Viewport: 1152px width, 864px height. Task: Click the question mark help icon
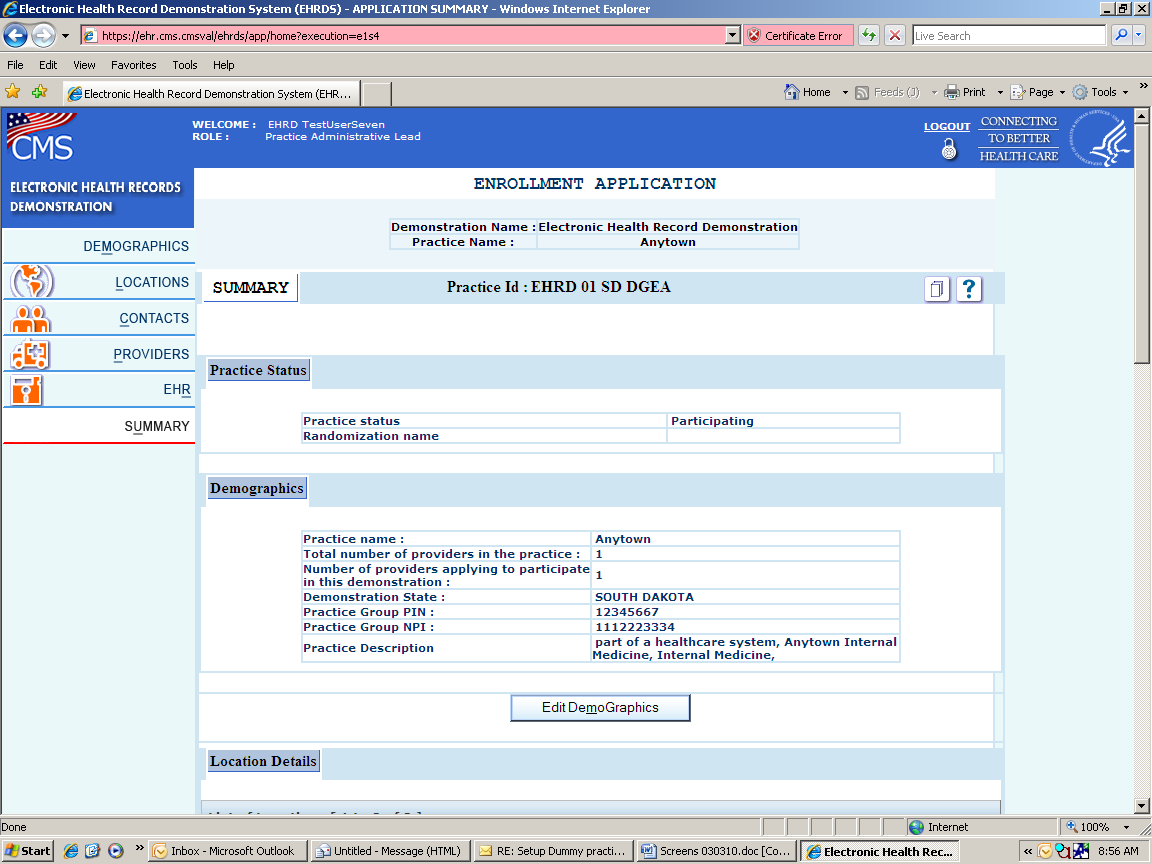pos(969,289)
